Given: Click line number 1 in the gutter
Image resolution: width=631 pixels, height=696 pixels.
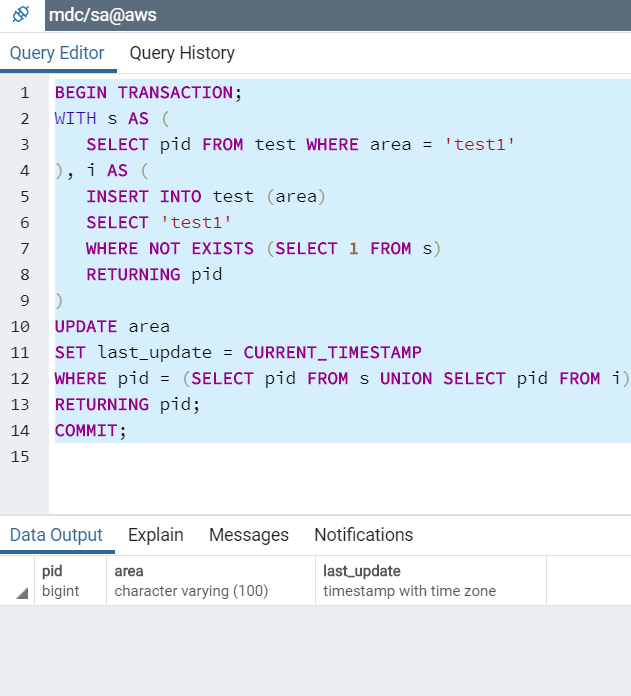Looking at the screenshot, I should (x=24, y=93).
